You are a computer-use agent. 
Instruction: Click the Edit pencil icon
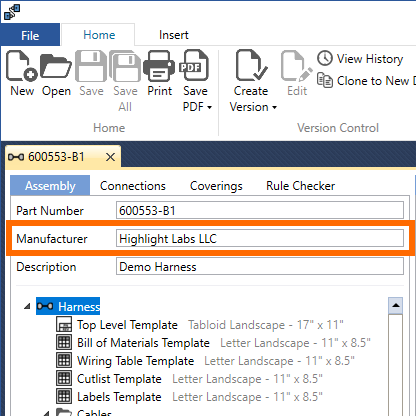(x=297, y=66)
